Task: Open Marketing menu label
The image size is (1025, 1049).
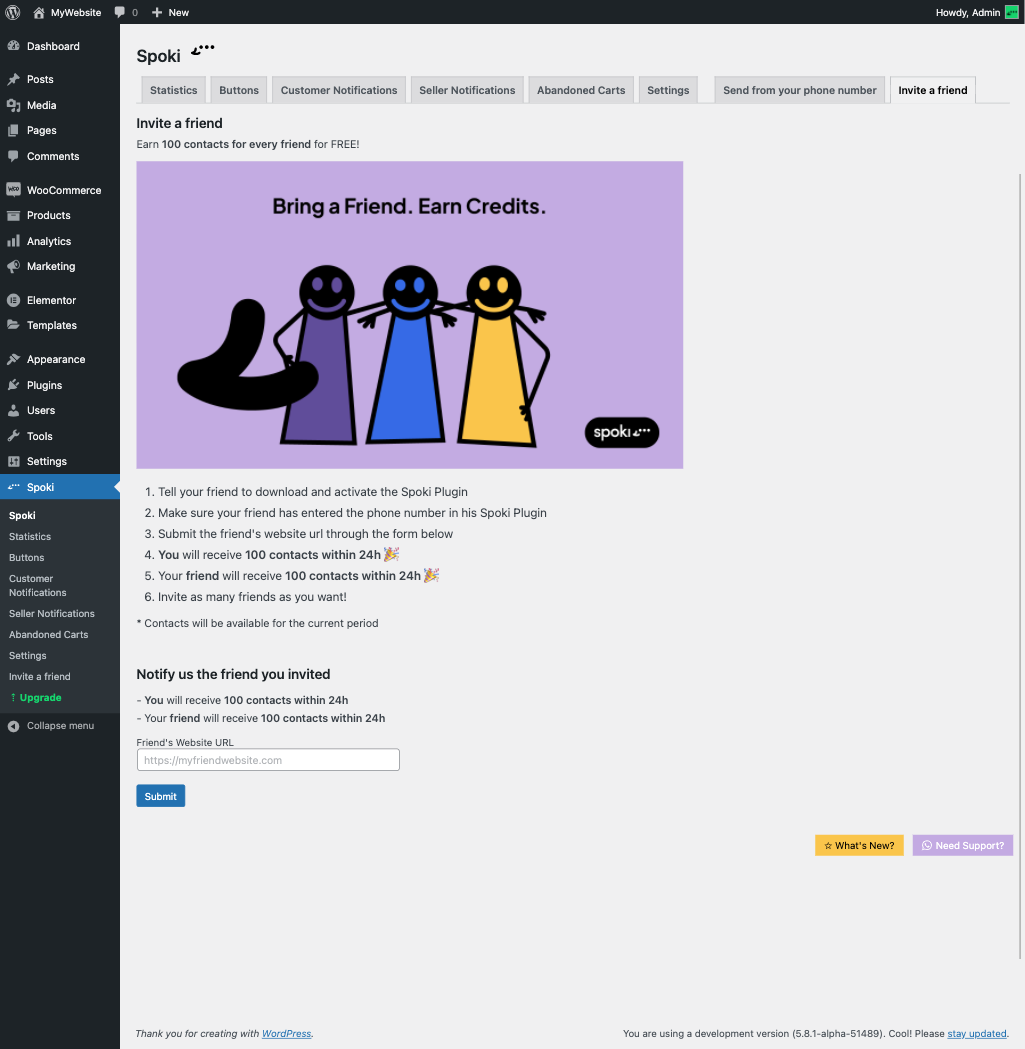Action: tap(51, 266)
